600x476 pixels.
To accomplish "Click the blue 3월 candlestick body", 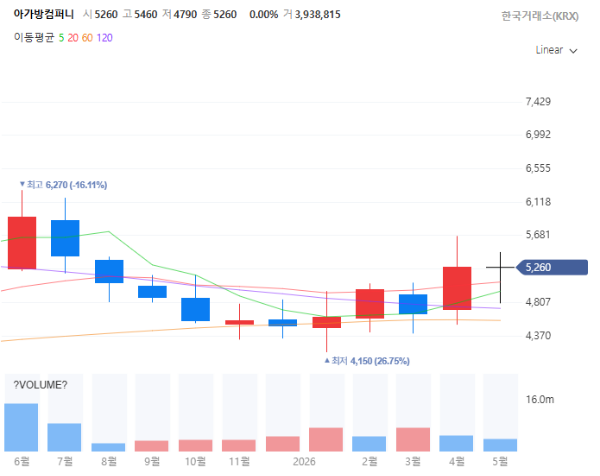I will tap(413, 304).
